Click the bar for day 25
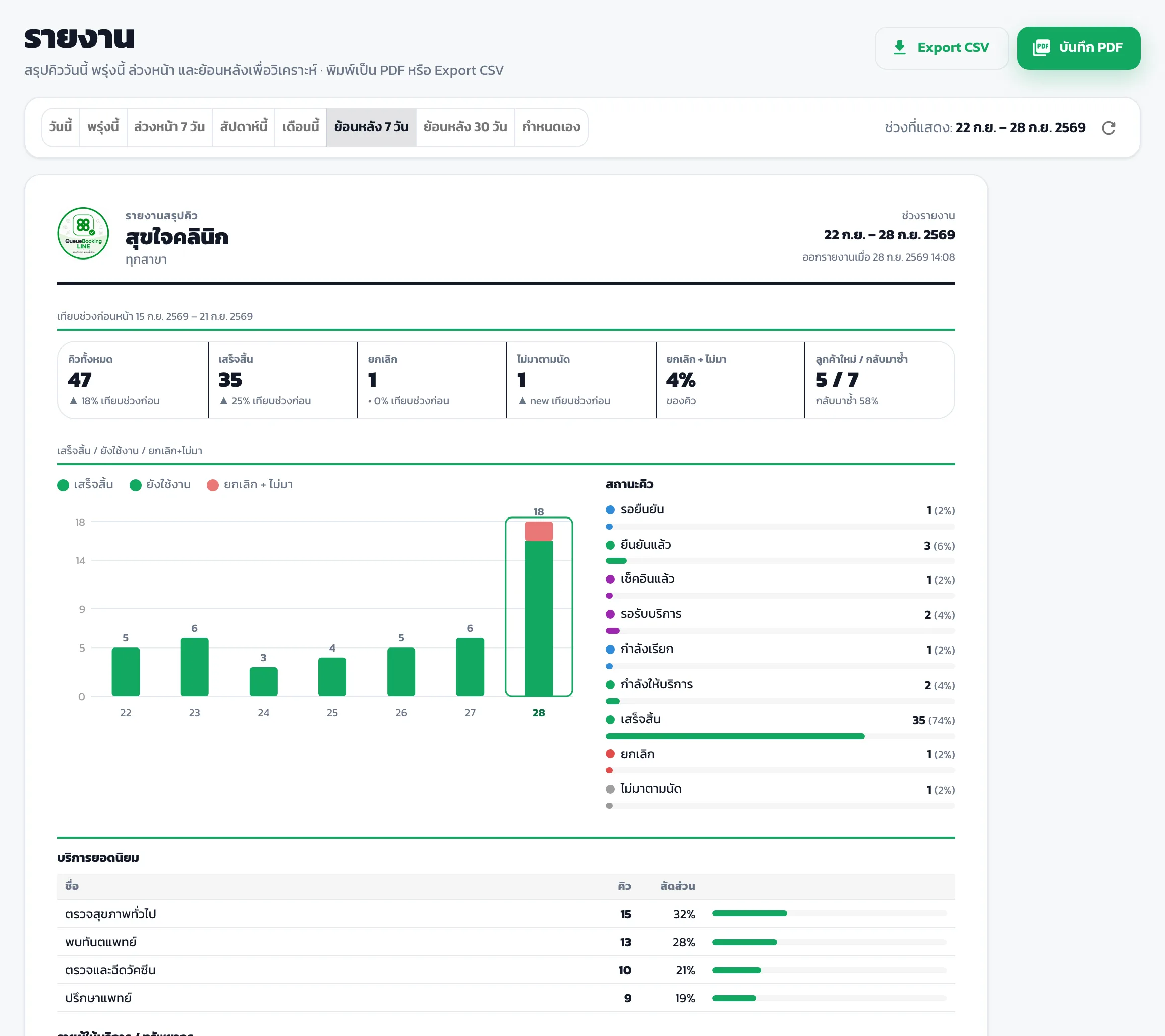Screen dimensions: 1165x1036 coord(332,677)
